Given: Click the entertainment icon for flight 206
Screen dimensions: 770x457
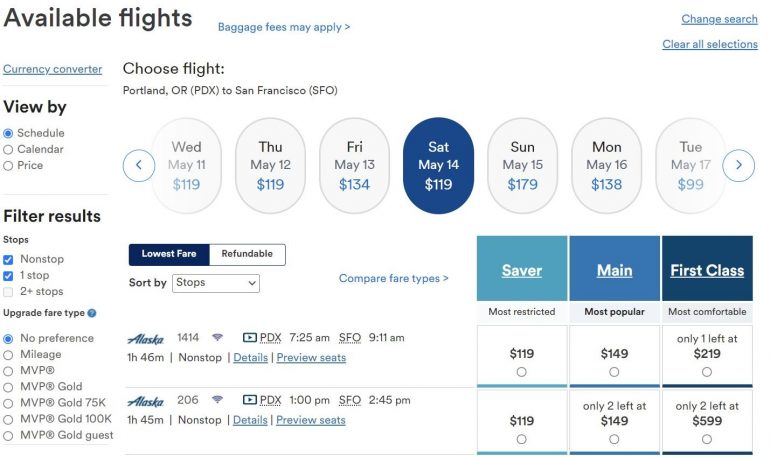Looking at the screenshot, I should point(250,400).
